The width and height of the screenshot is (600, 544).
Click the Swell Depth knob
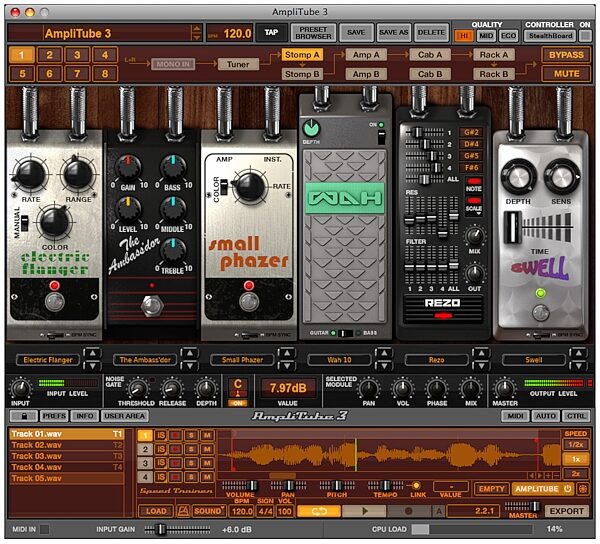coord(518,176)
